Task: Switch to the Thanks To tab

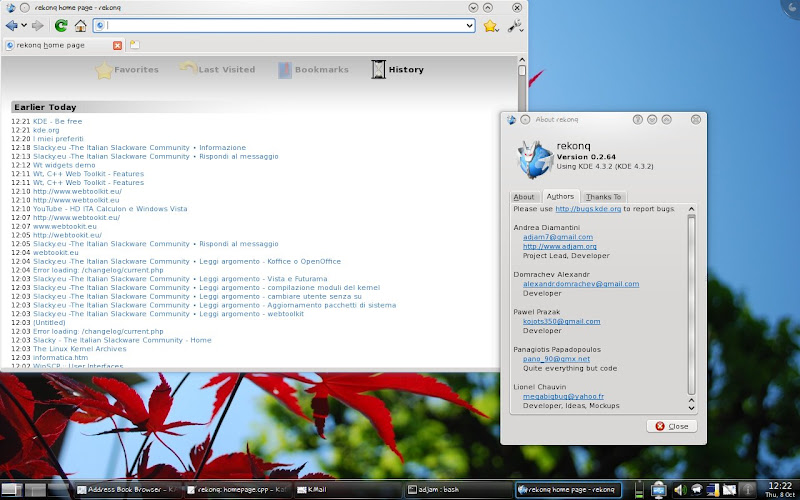Action: pyautogui.click(x=604, y=197)
